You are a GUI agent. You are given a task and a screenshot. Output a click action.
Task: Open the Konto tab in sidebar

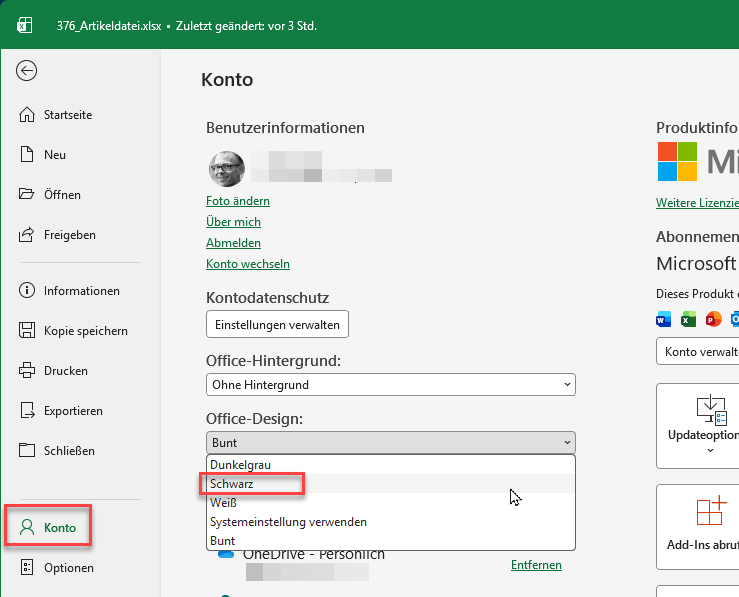50,527
